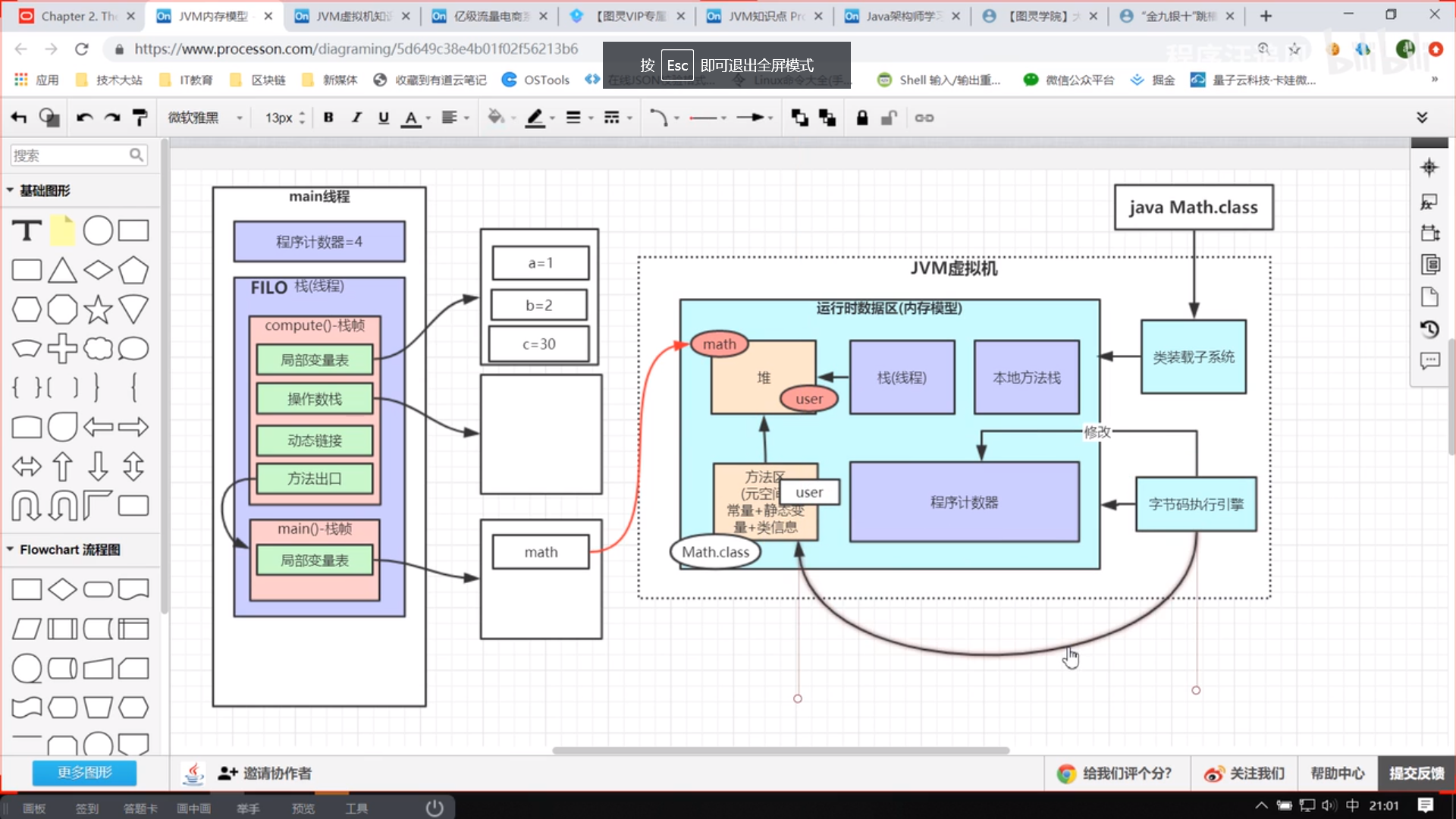
Task: Select the circle shape
Action: tap(98, 231)
